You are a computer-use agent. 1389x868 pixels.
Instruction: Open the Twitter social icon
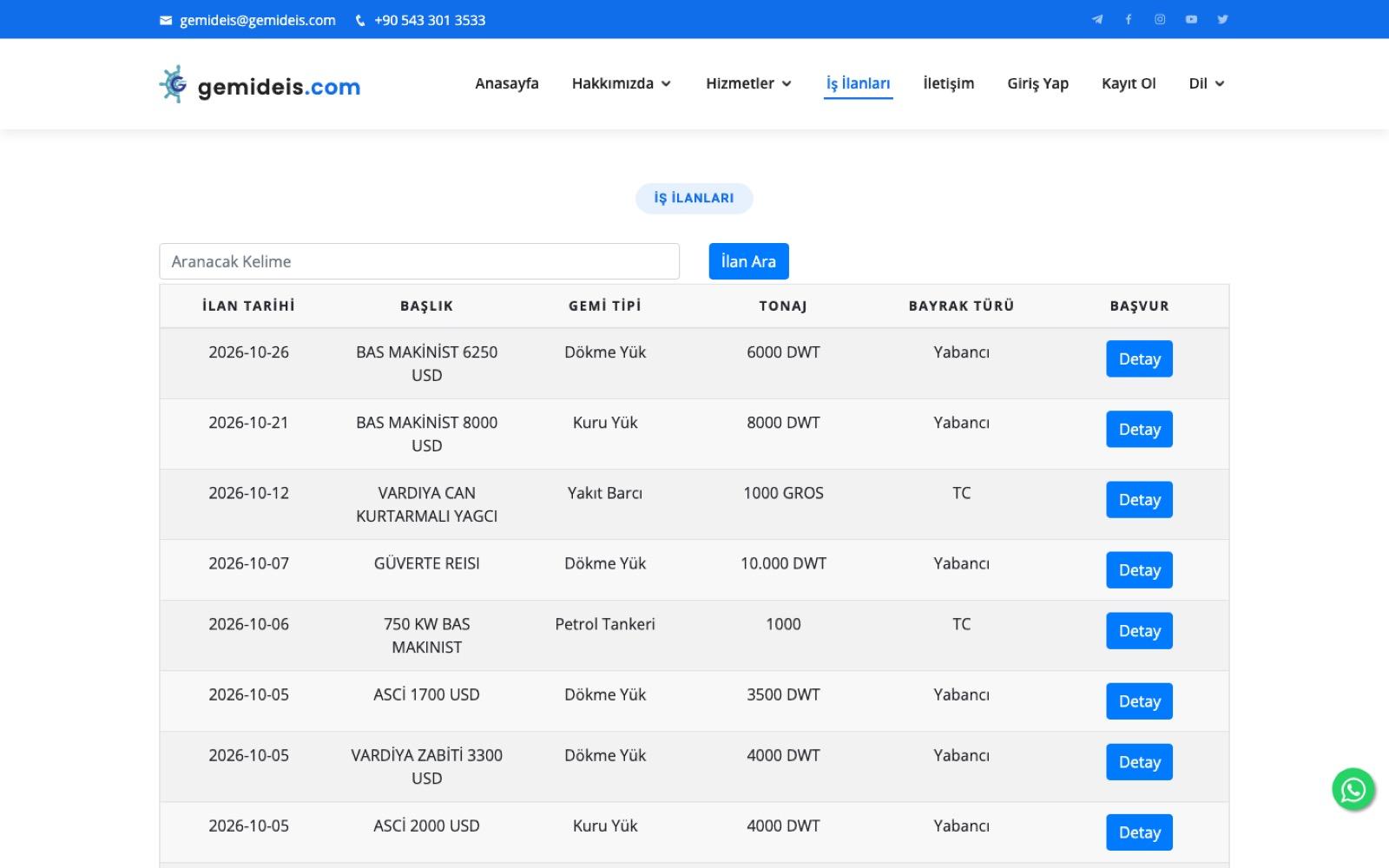(1222, 19)
